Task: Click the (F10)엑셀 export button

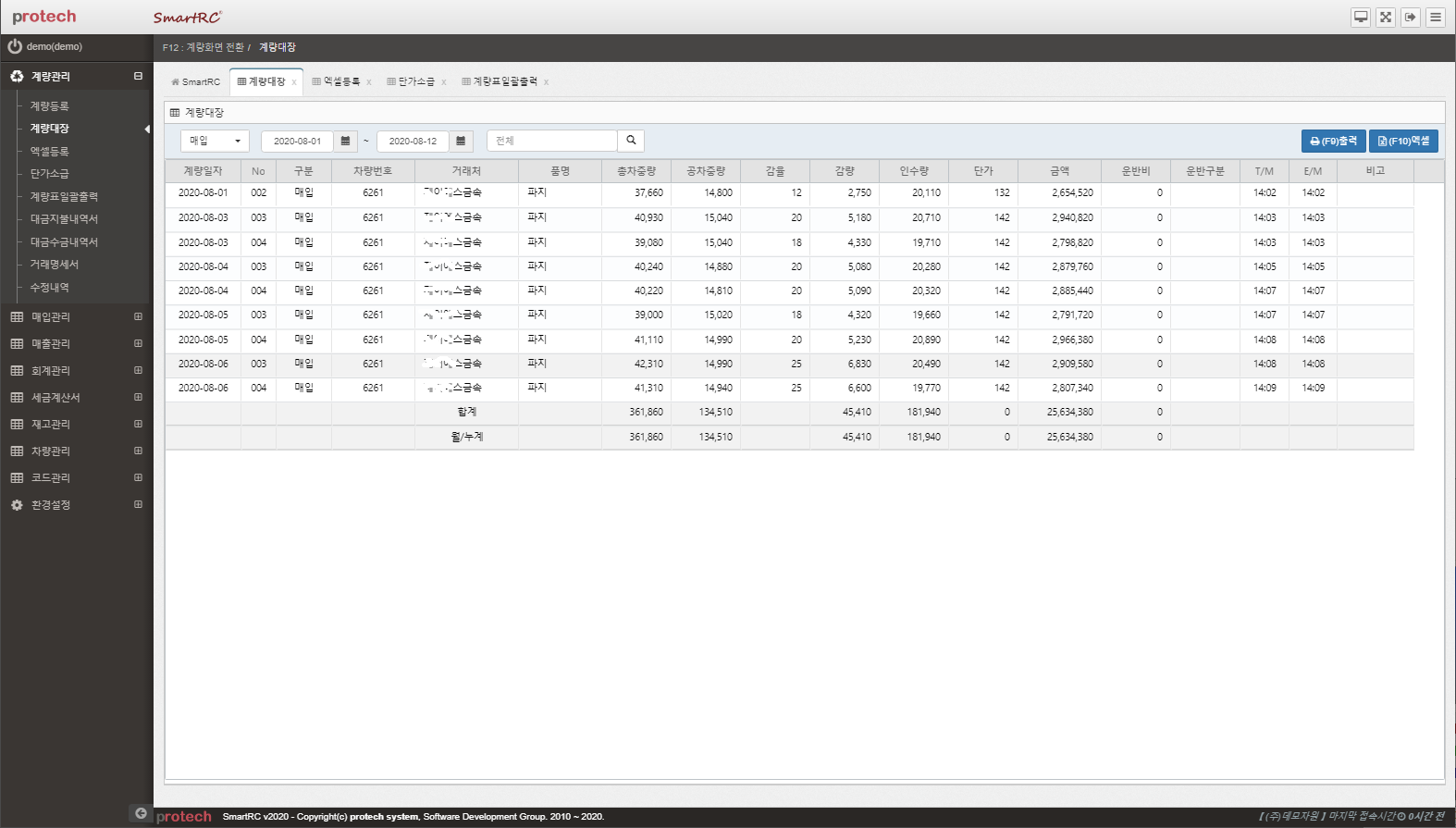Action: (1403, 141)
